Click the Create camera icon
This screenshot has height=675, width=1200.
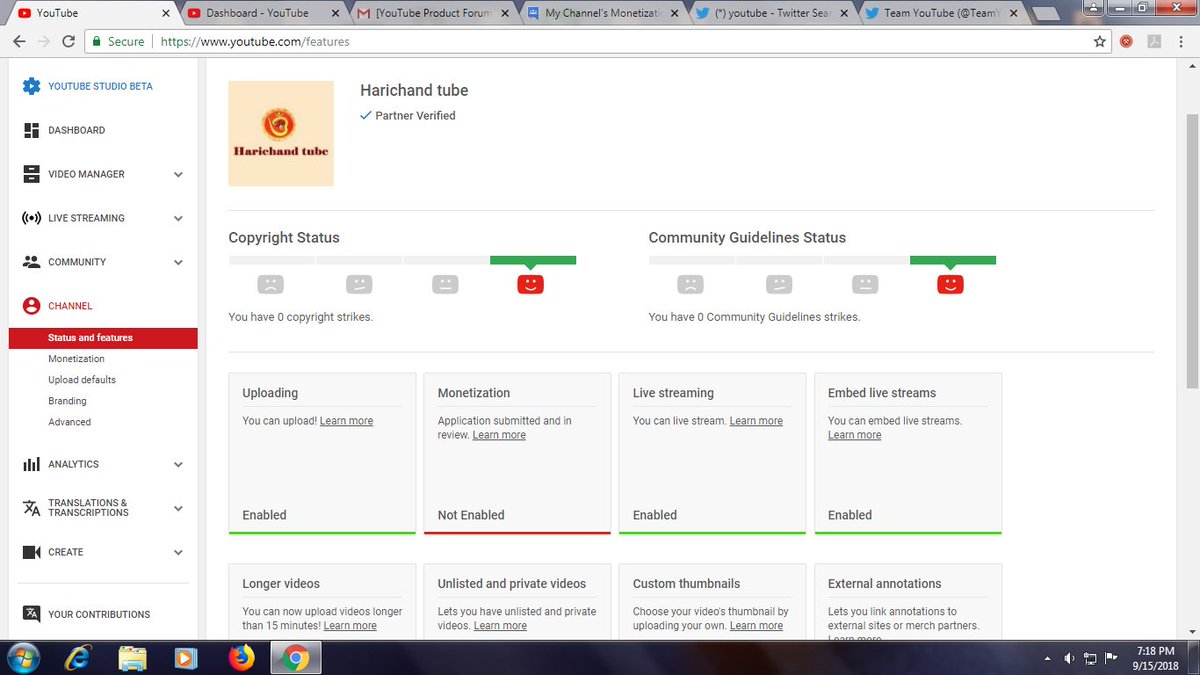click(x=31, y=552)
